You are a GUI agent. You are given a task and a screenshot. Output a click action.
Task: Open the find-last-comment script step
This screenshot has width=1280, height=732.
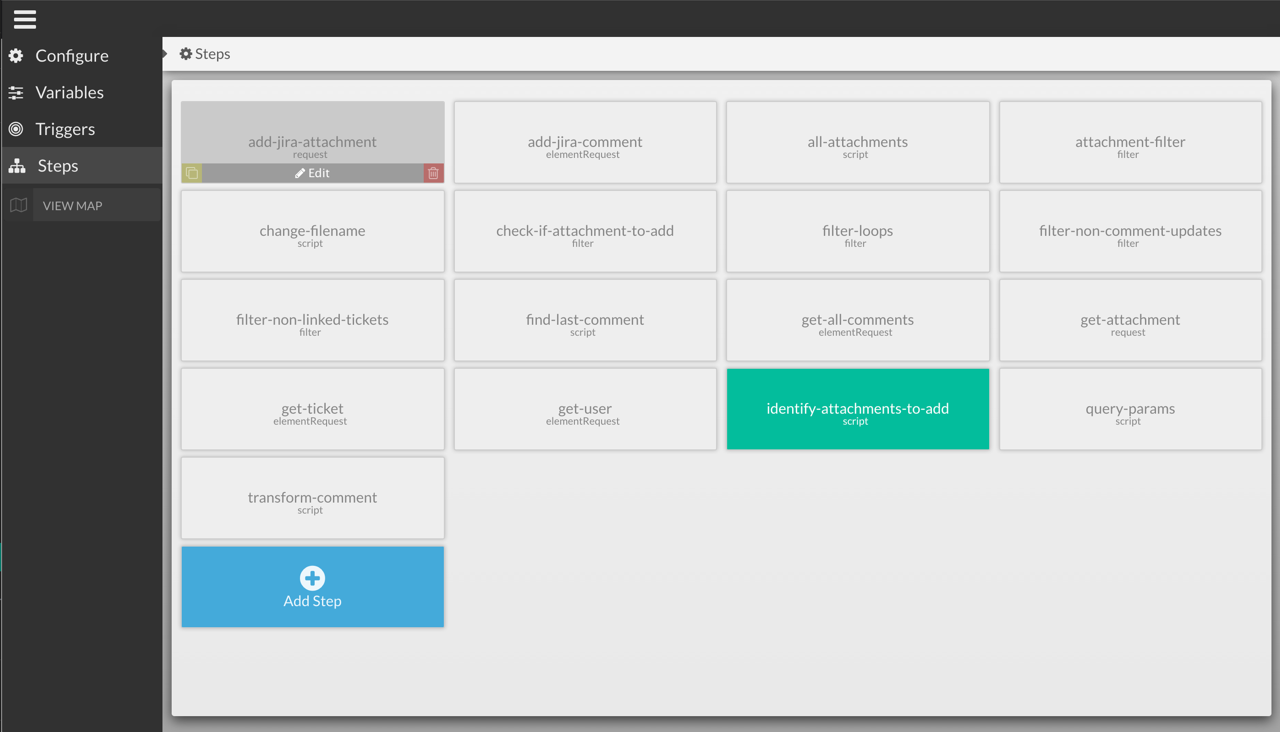585,320
